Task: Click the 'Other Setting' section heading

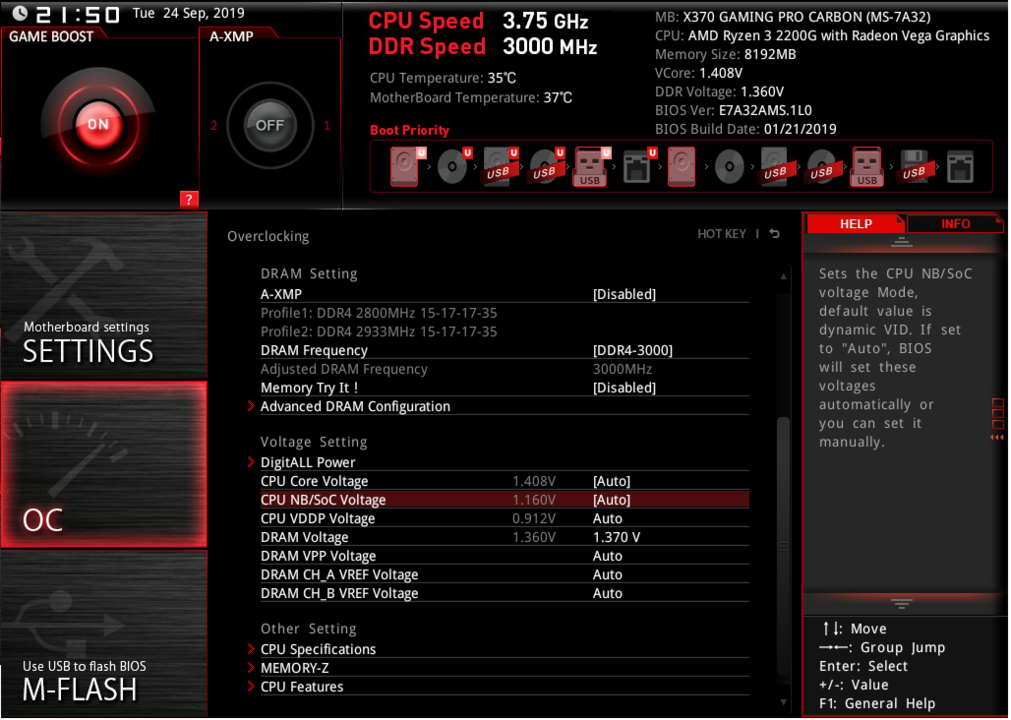Action: coord(308,629)
